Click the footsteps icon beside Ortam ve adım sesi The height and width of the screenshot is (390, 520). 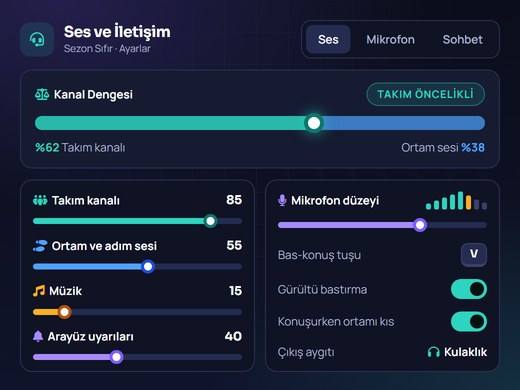[x=40, y=246]
